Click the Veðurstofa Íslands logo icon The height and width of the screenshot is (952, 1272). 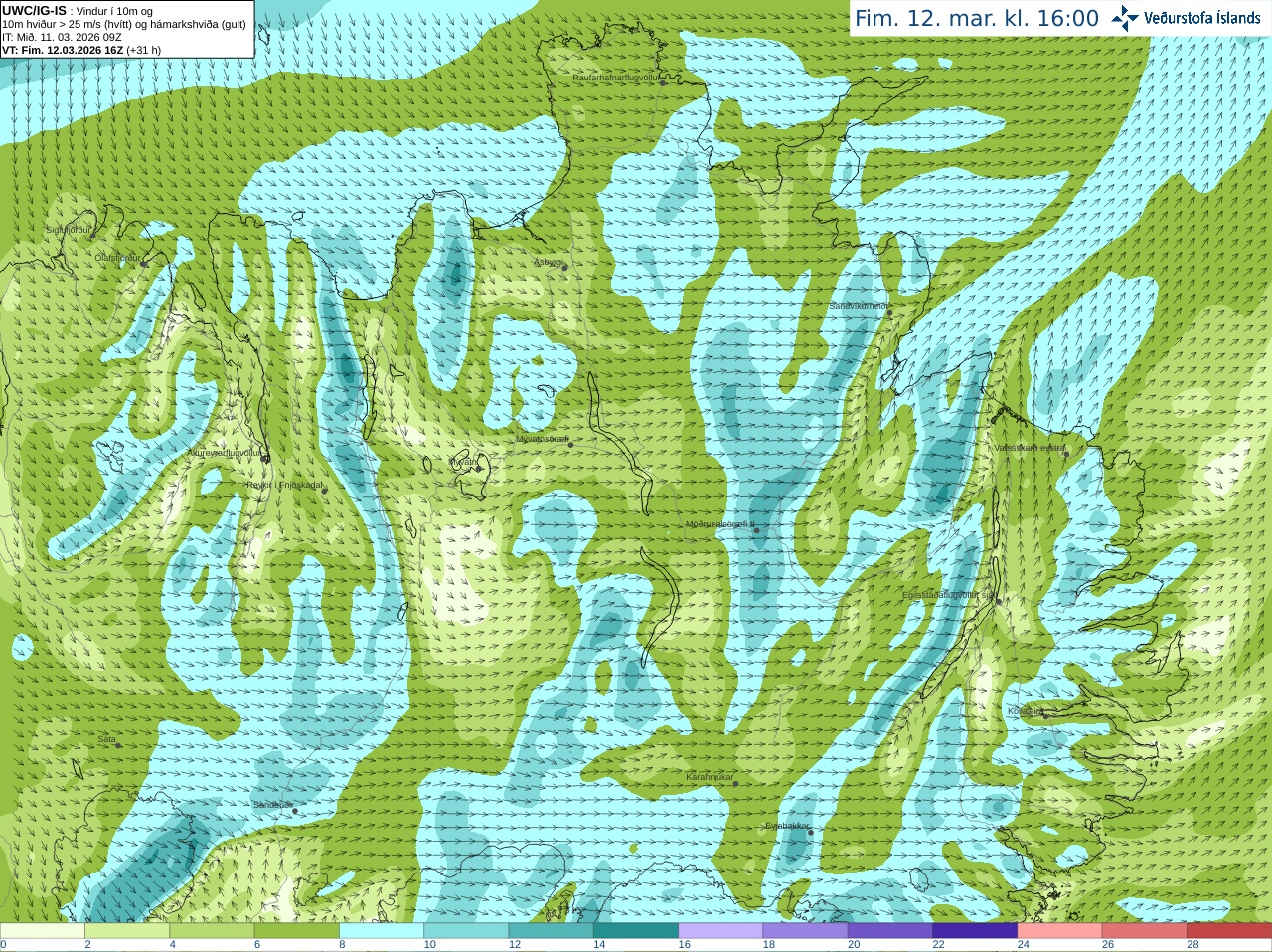click(x=1125, y=18)
